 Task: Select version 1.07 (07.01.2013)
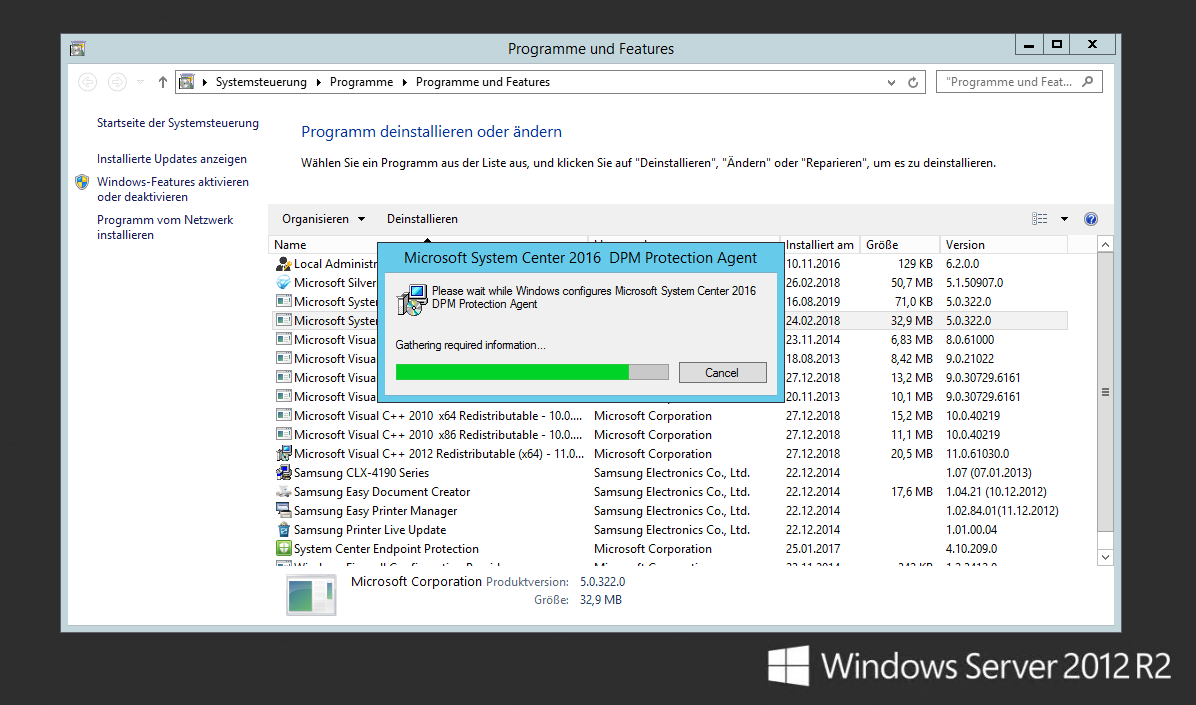point(989,473)
